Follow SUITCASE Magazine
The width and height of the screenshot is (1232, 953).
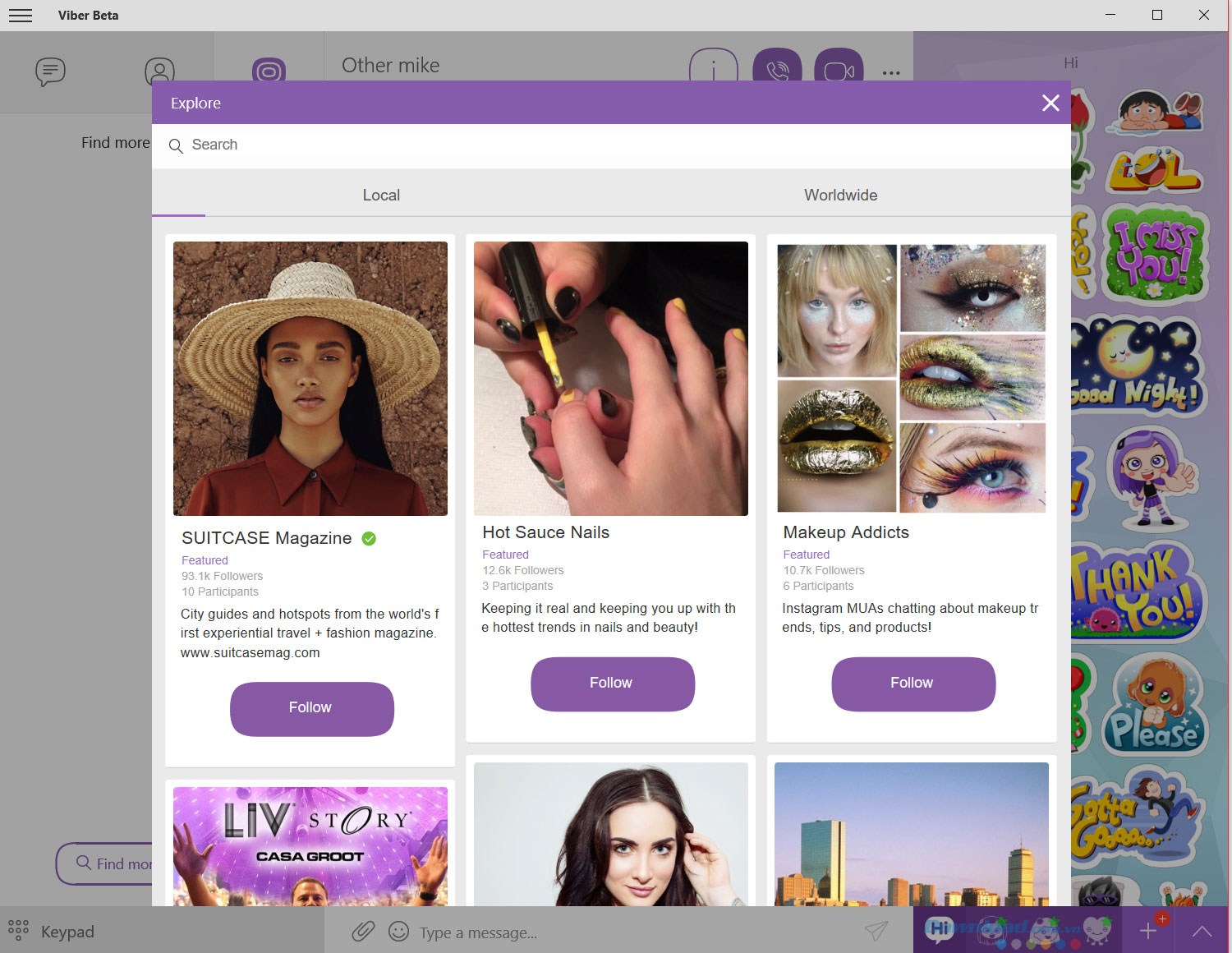click(x=312, y=708)
